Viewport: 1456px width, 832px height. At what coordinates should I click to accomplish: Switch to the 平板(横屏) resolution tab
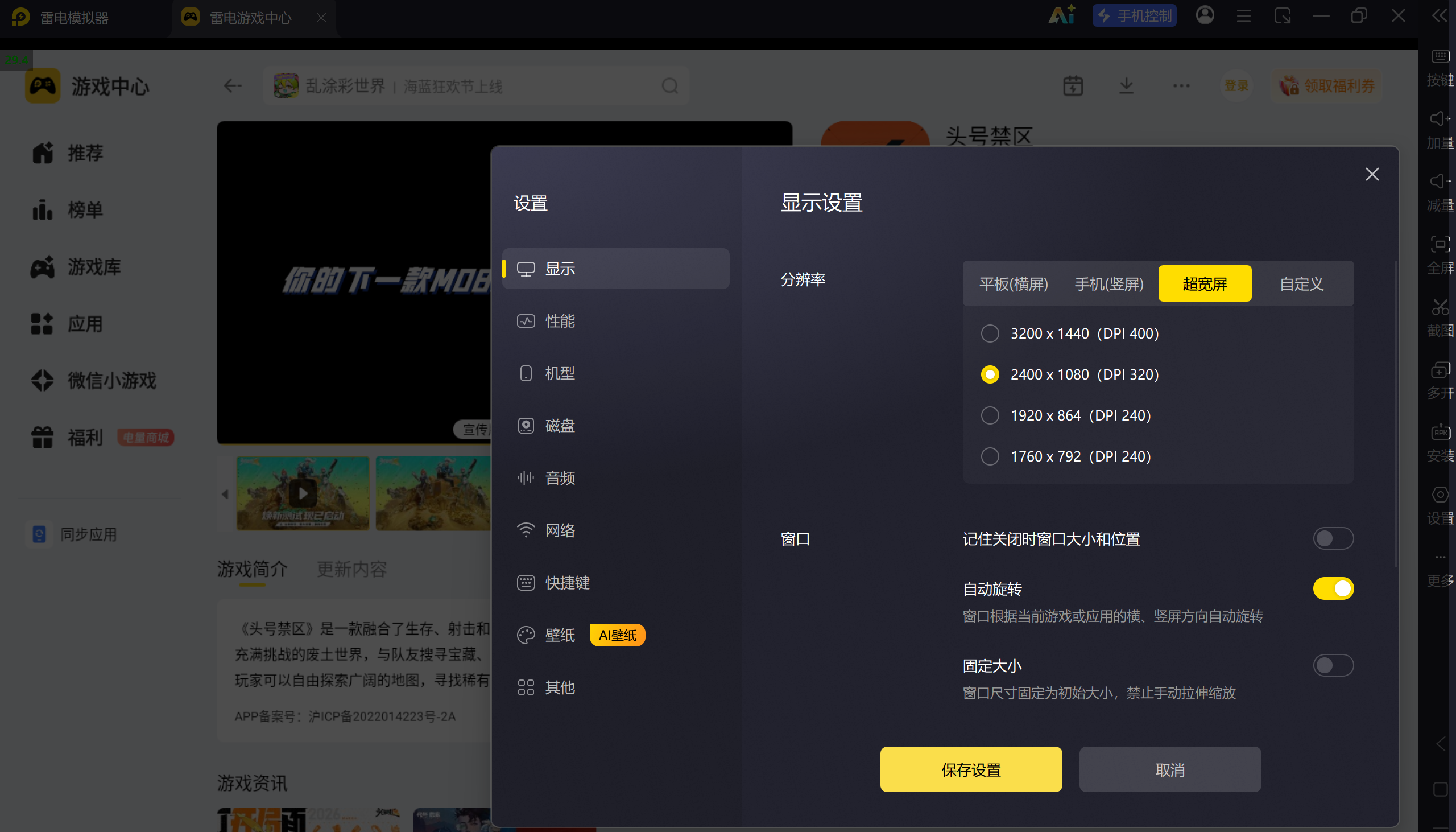click(x=1014, y=284)
